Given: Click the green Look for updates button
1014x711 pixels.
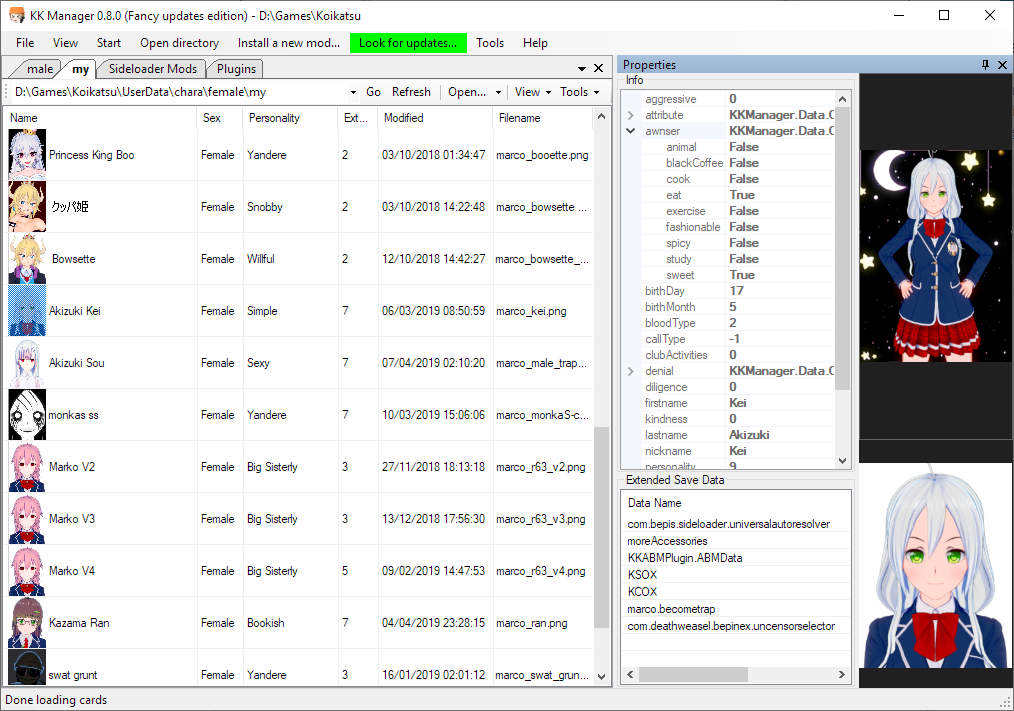Looking at the screenshot, I should coord(408,43).
